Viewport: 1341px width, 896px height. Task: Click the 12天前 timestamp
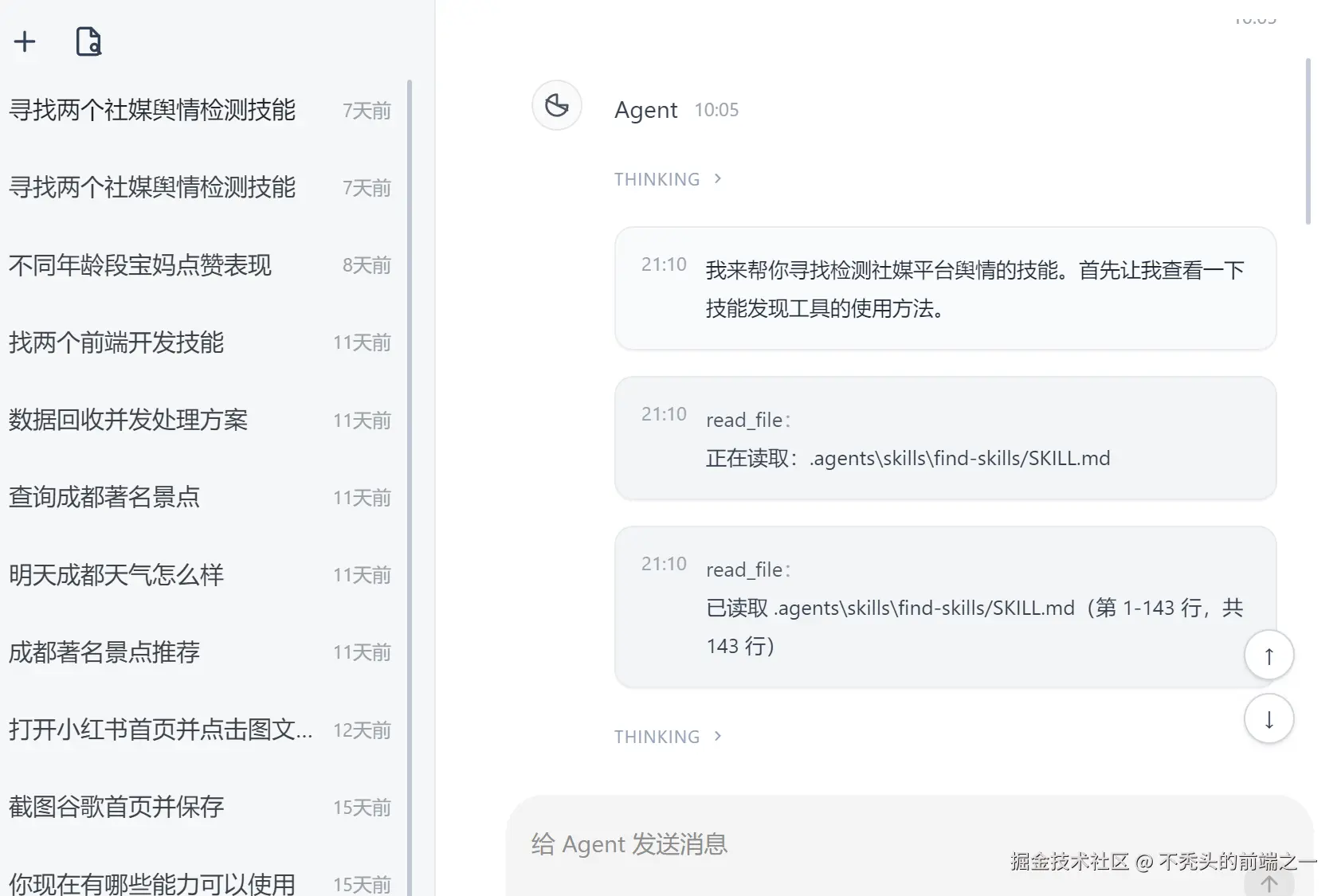[362, 730]
